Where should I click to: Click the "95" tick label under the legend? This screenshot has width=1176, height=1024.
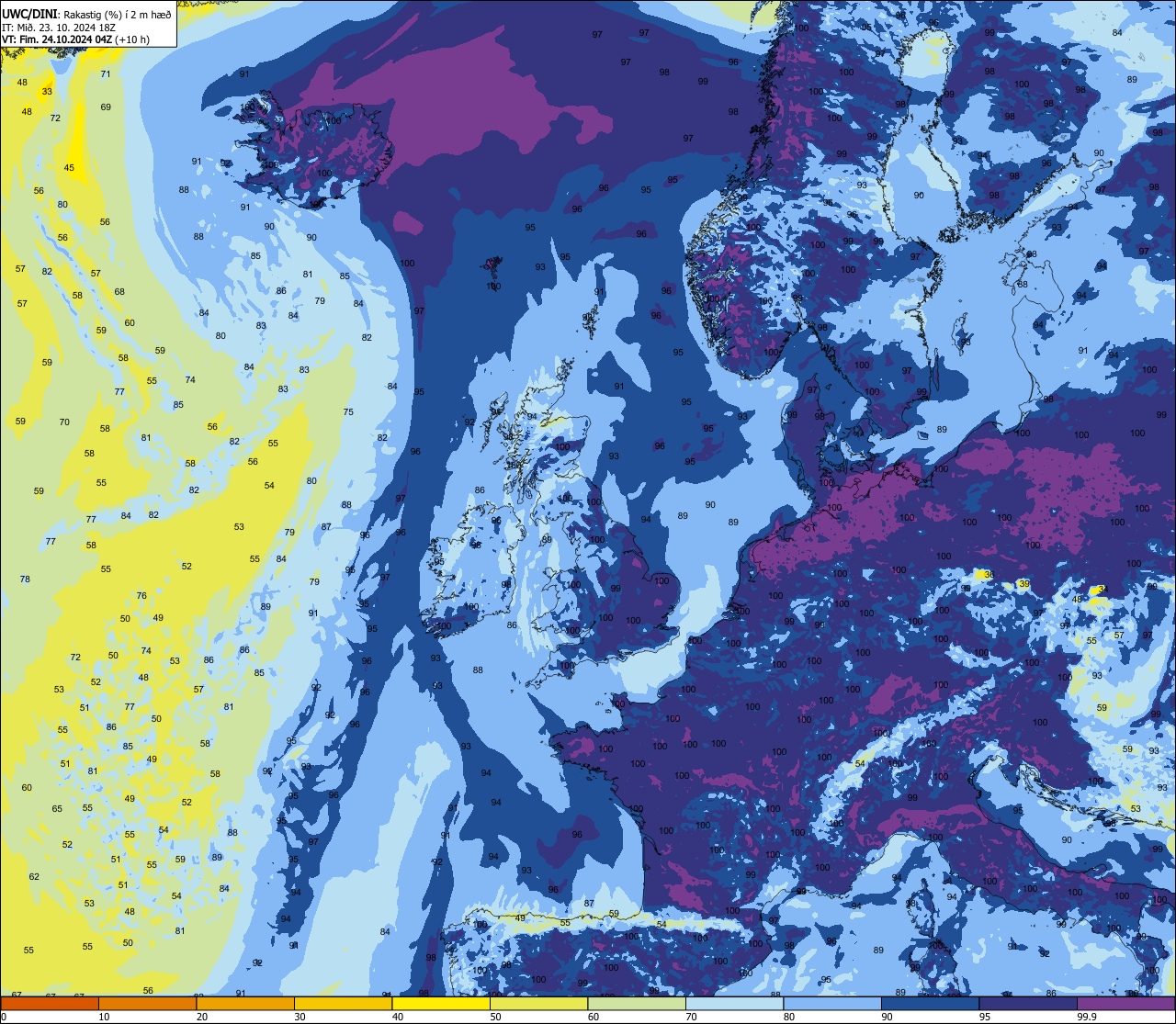(x=985, y=1017)
